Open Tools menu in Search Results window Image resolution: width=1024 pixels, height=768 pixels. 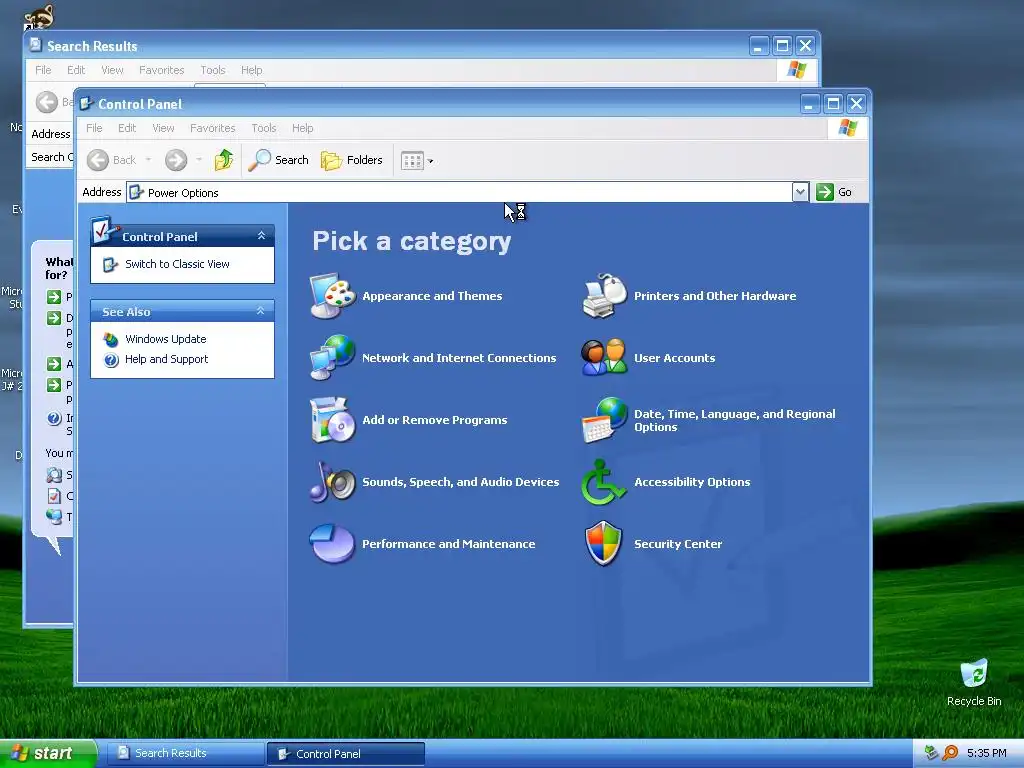click(x=213, y=70)
